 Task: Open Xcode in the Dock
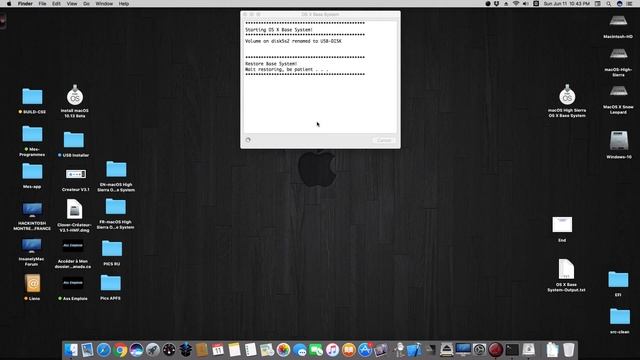[414, 350]
